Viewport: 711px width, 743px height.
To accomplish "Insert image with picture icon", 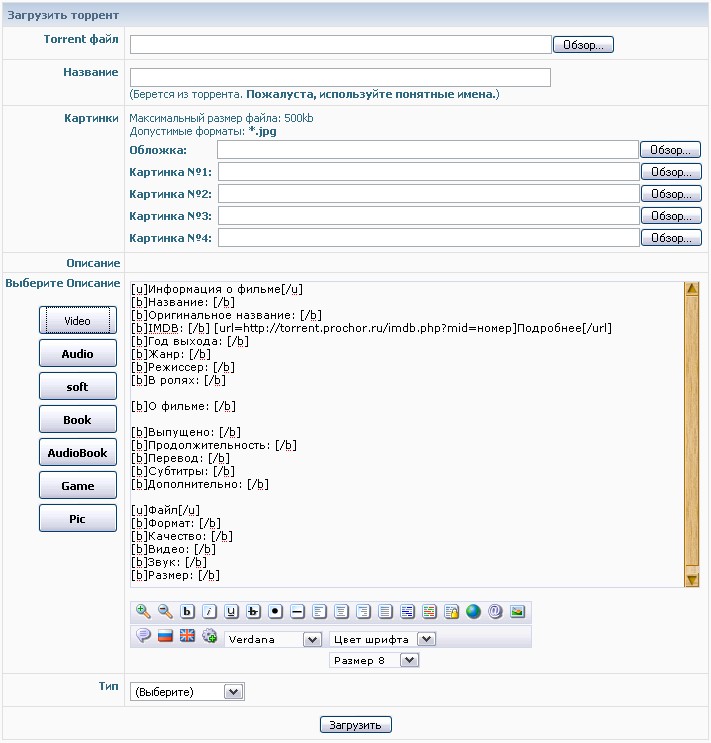I will pyautogui.click(x=517, y=612).
